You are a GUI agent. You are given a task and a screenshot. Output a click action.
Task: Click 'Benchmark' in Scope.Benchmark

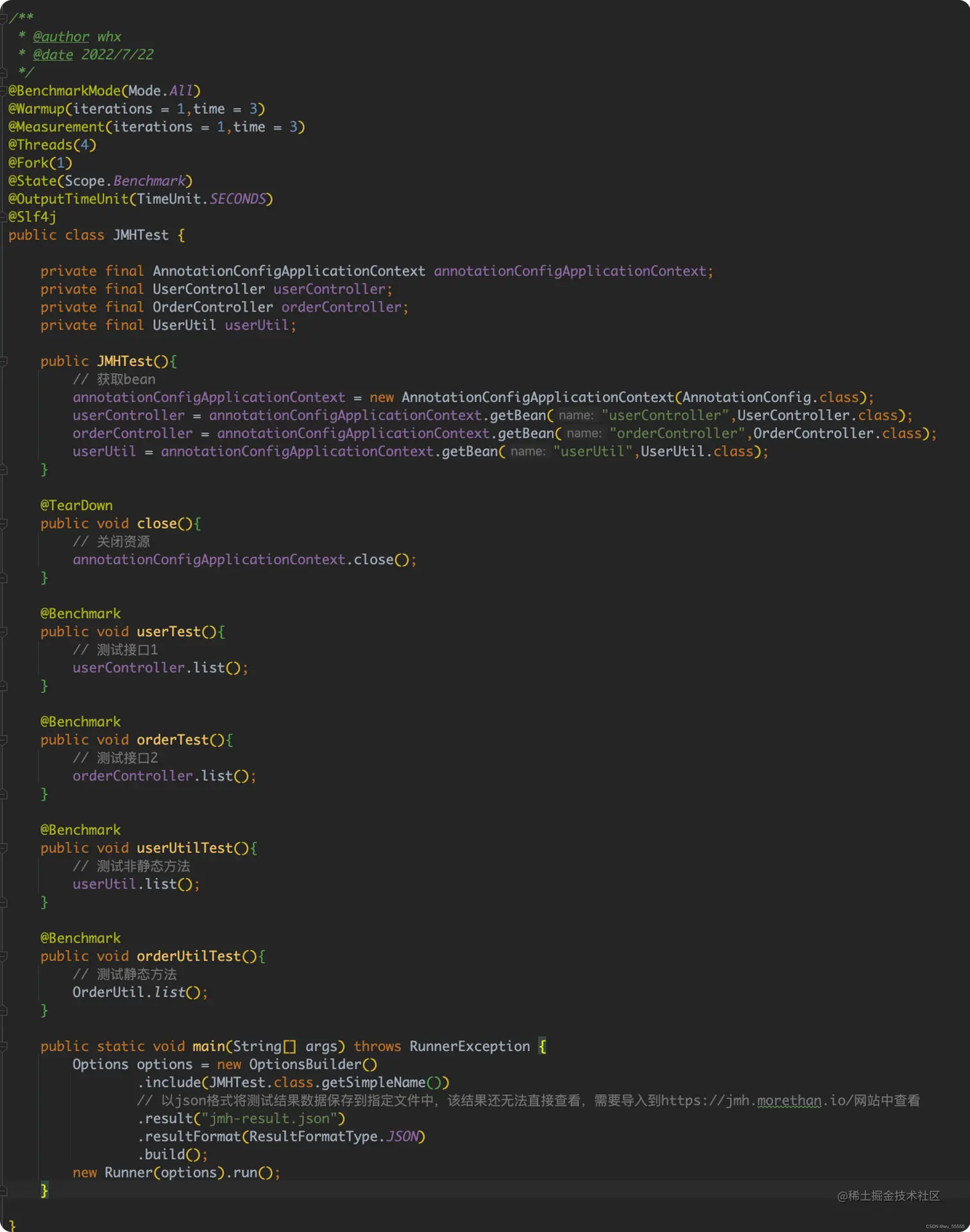(149, 181)
